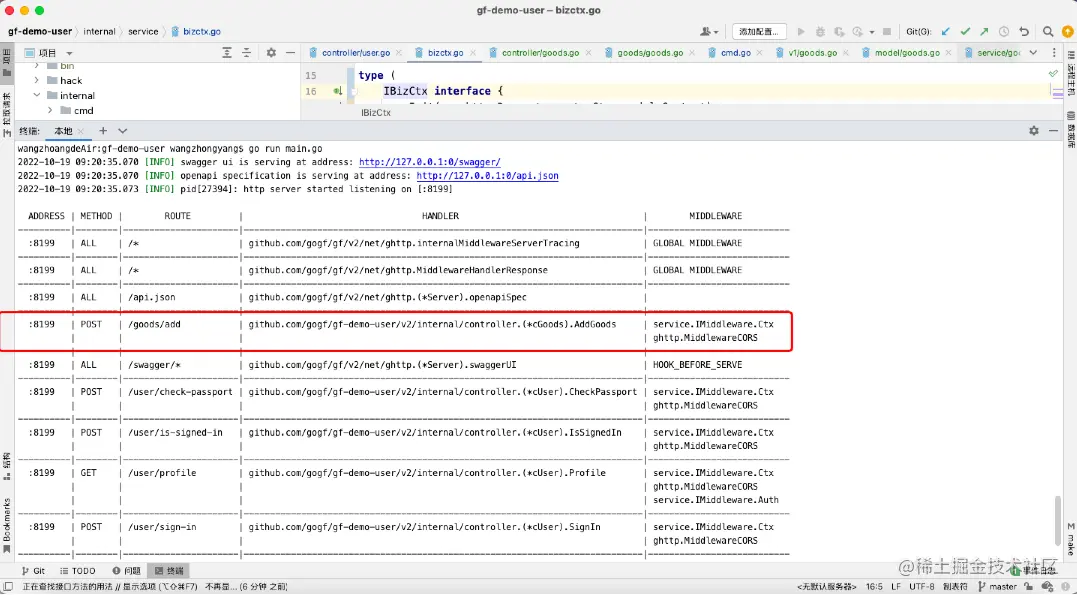Viewport: 1077px width, 595px height.
Task: Open Search Everywhere magnifier icon
Action: [x=1048, y=32]
